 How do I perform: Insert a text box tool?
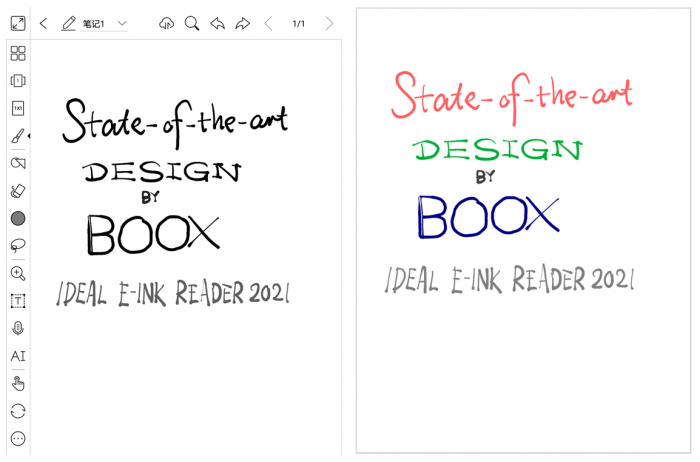tap(18, 301)
